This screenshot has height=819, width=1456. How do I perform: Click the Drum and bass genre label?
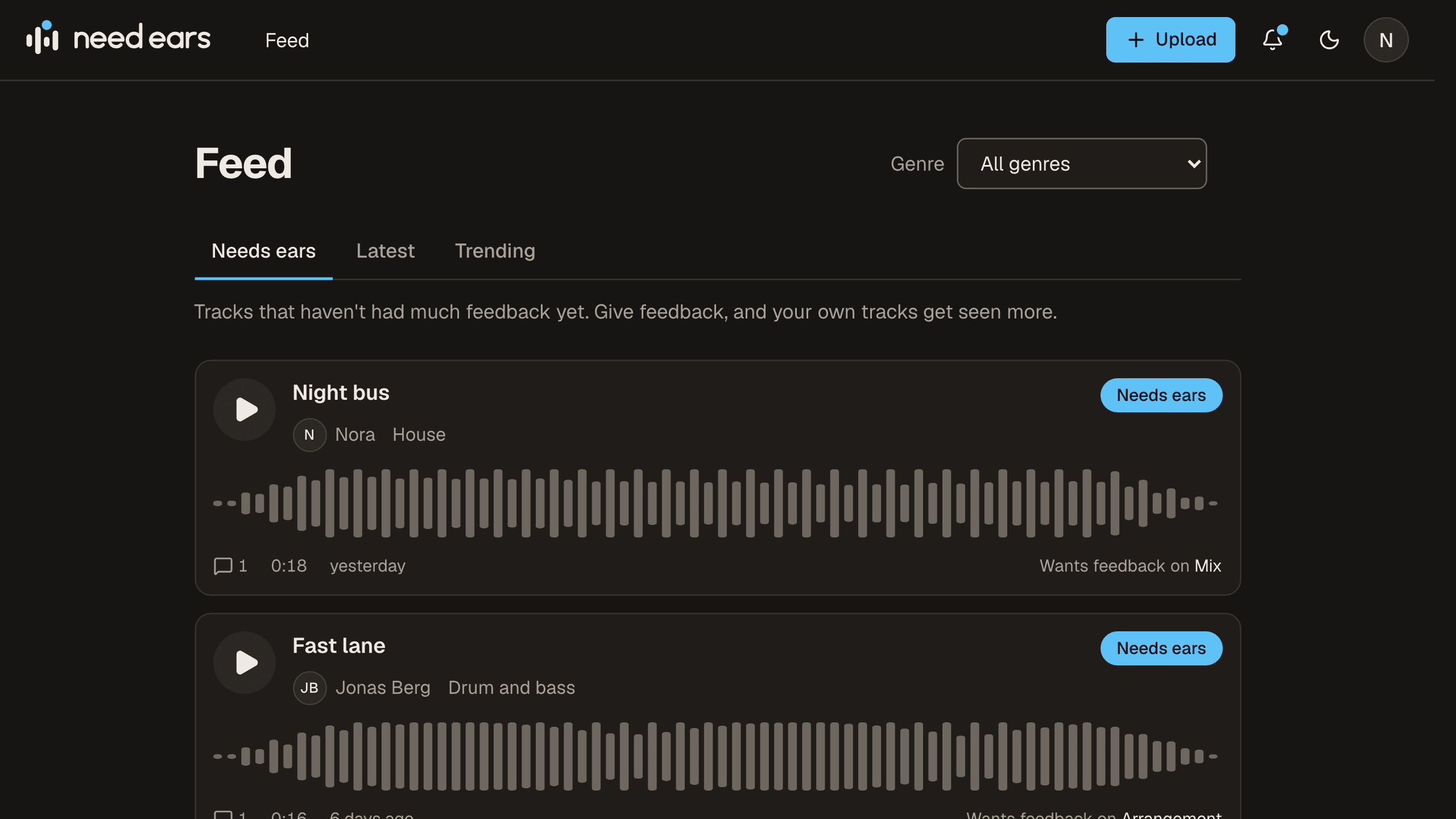click(511, 688)
